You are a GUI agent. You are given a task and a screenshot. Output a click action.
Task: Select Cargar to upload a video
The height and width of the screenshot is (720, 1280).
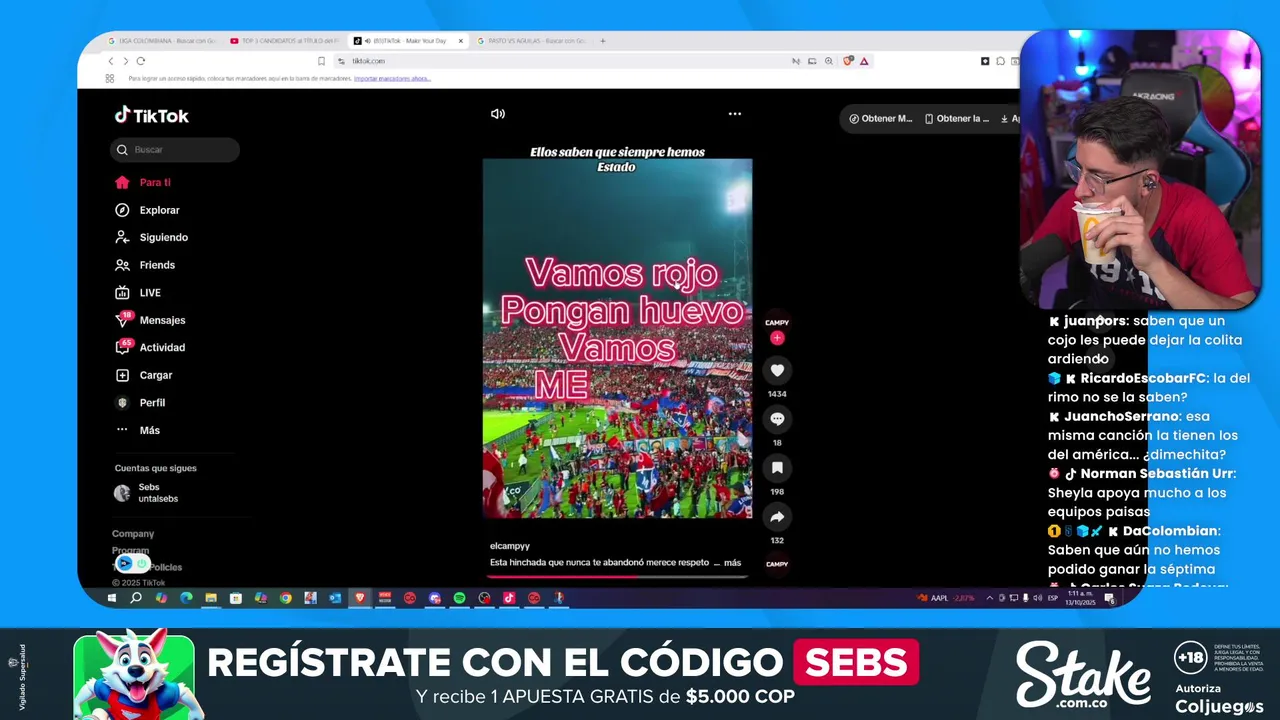coord(144,375)
